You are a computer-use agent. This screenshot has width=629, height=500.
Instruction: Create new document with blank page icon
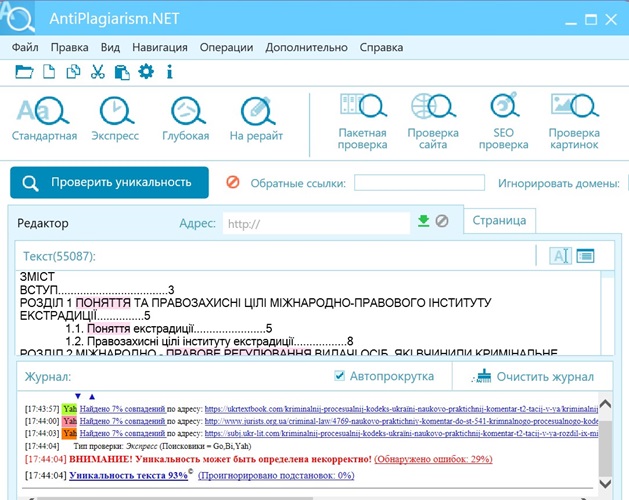49,72
